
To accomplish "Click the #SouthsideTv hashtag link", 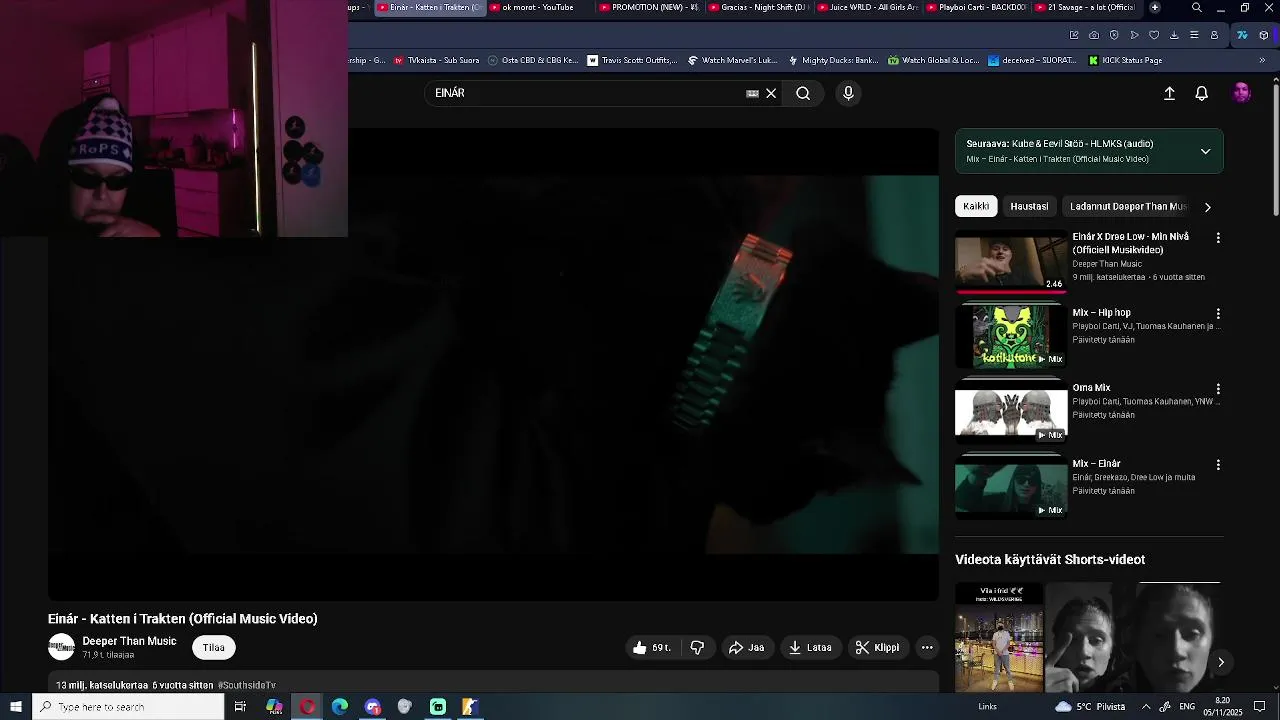I will tap(246, 685).
